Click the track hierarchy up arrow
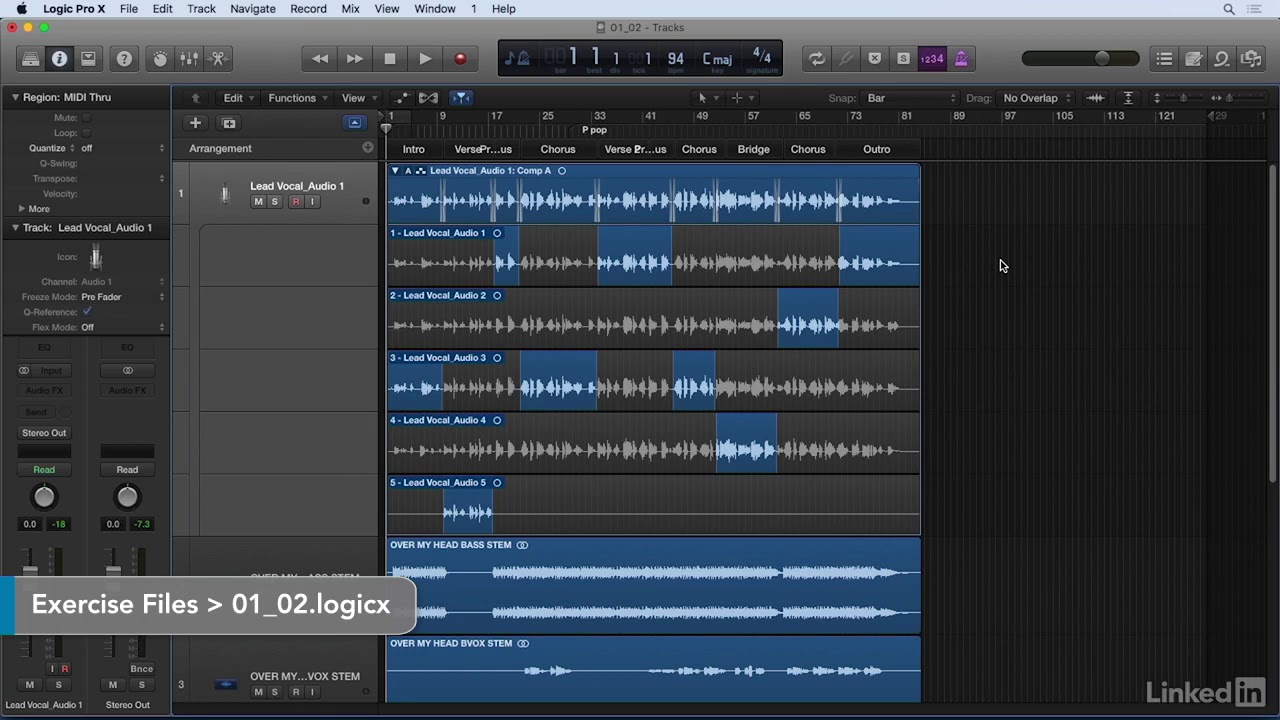 coord(196,98)
